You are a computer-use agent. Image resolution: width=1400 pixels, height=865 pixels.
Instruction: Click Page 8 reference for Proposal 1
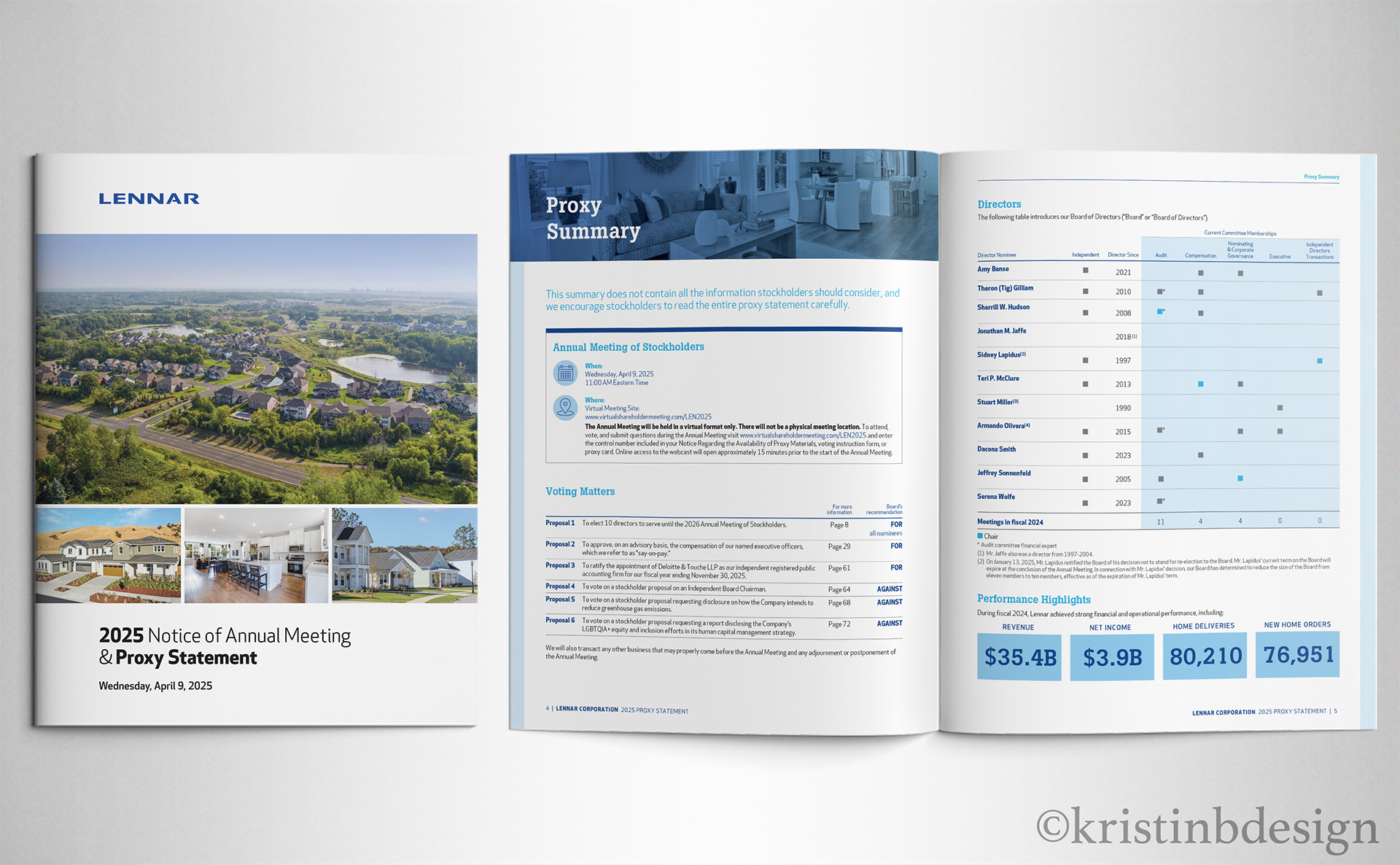point(839,525)
